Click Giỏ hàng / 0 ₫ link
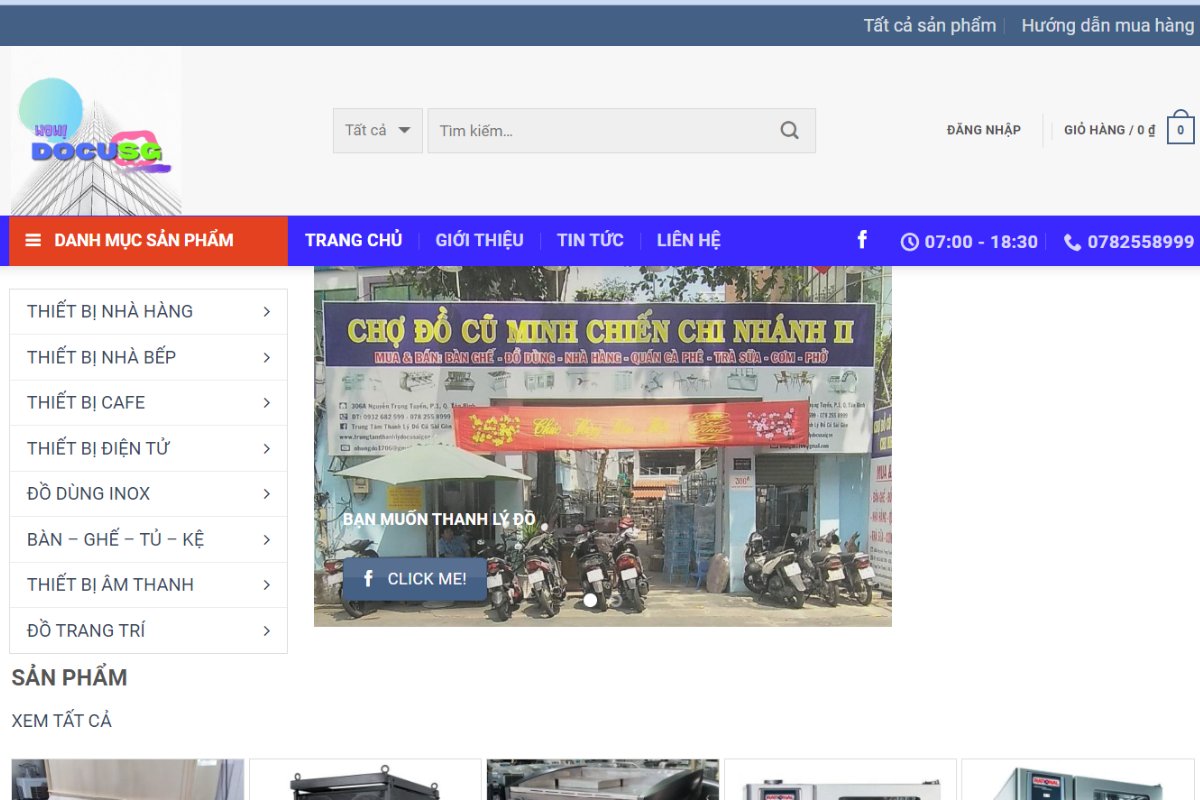The height and width of the screenshot is (800, 1200). [1109, 130]
